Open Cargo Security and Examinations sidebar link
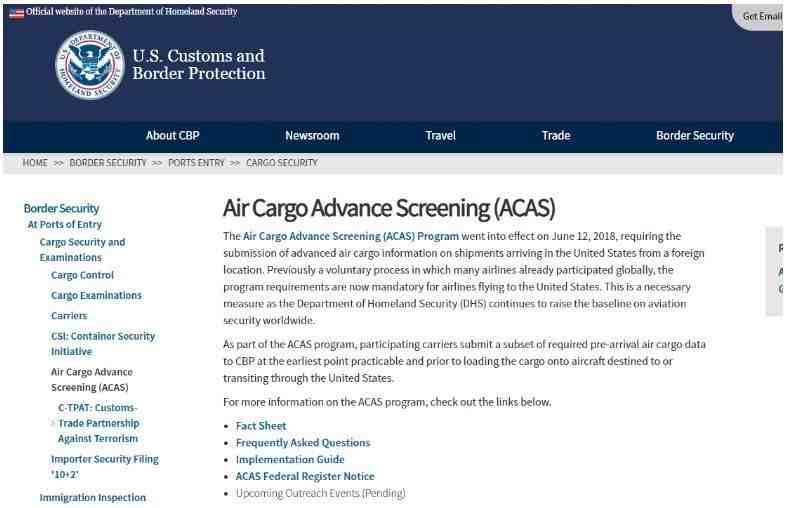The image size is (787, 508). [x=82, y=249]
